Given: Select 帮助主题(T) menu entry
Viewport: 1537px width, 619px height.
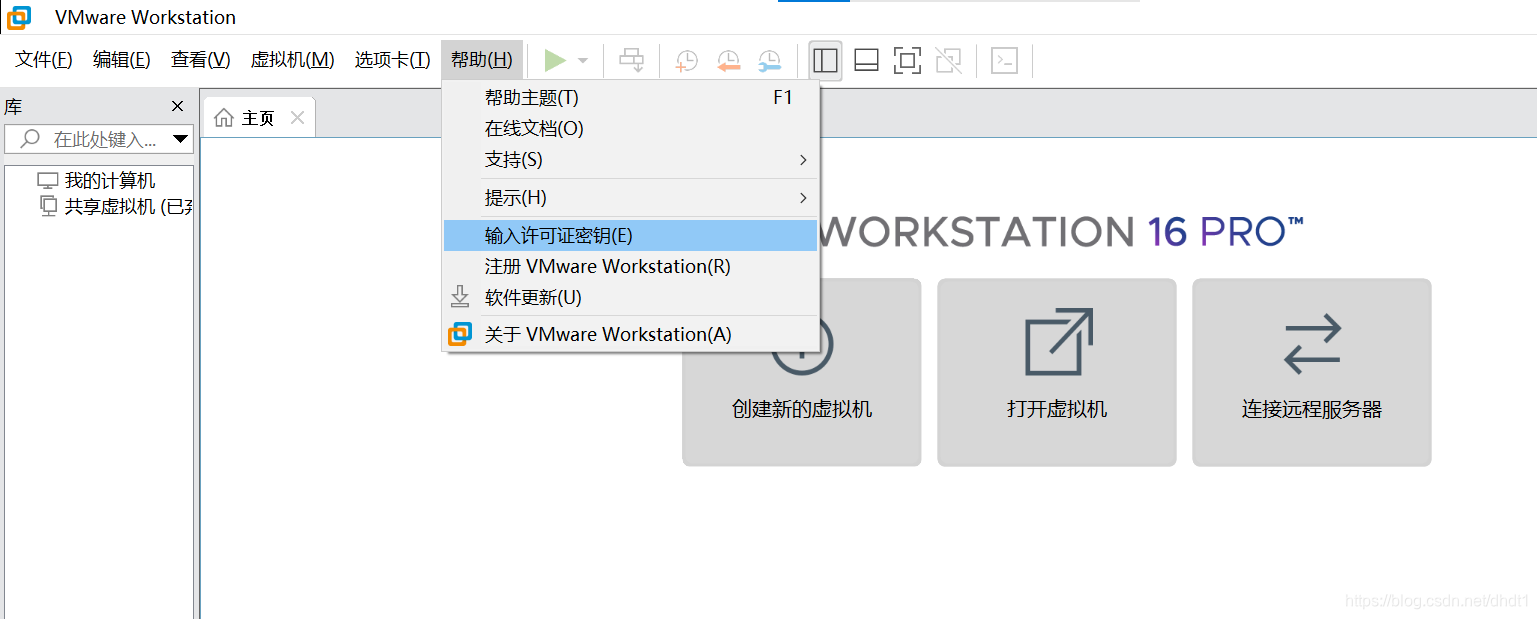Looking at the screenshot, I should (632, 98).
